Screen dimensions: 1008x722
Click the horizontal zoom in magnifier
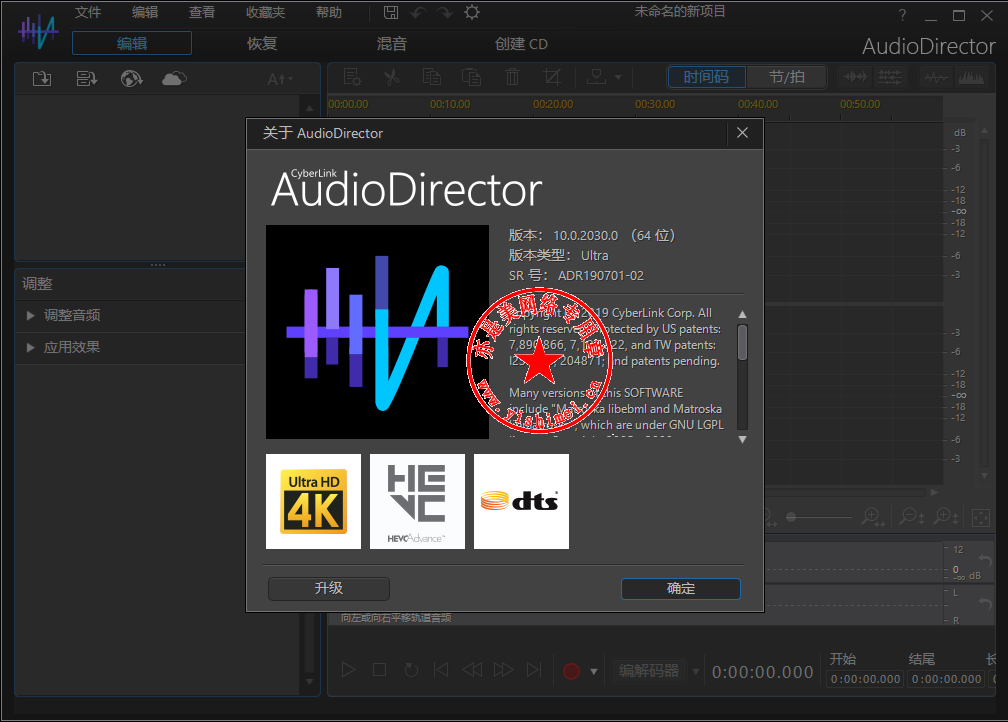click(874, 517)
